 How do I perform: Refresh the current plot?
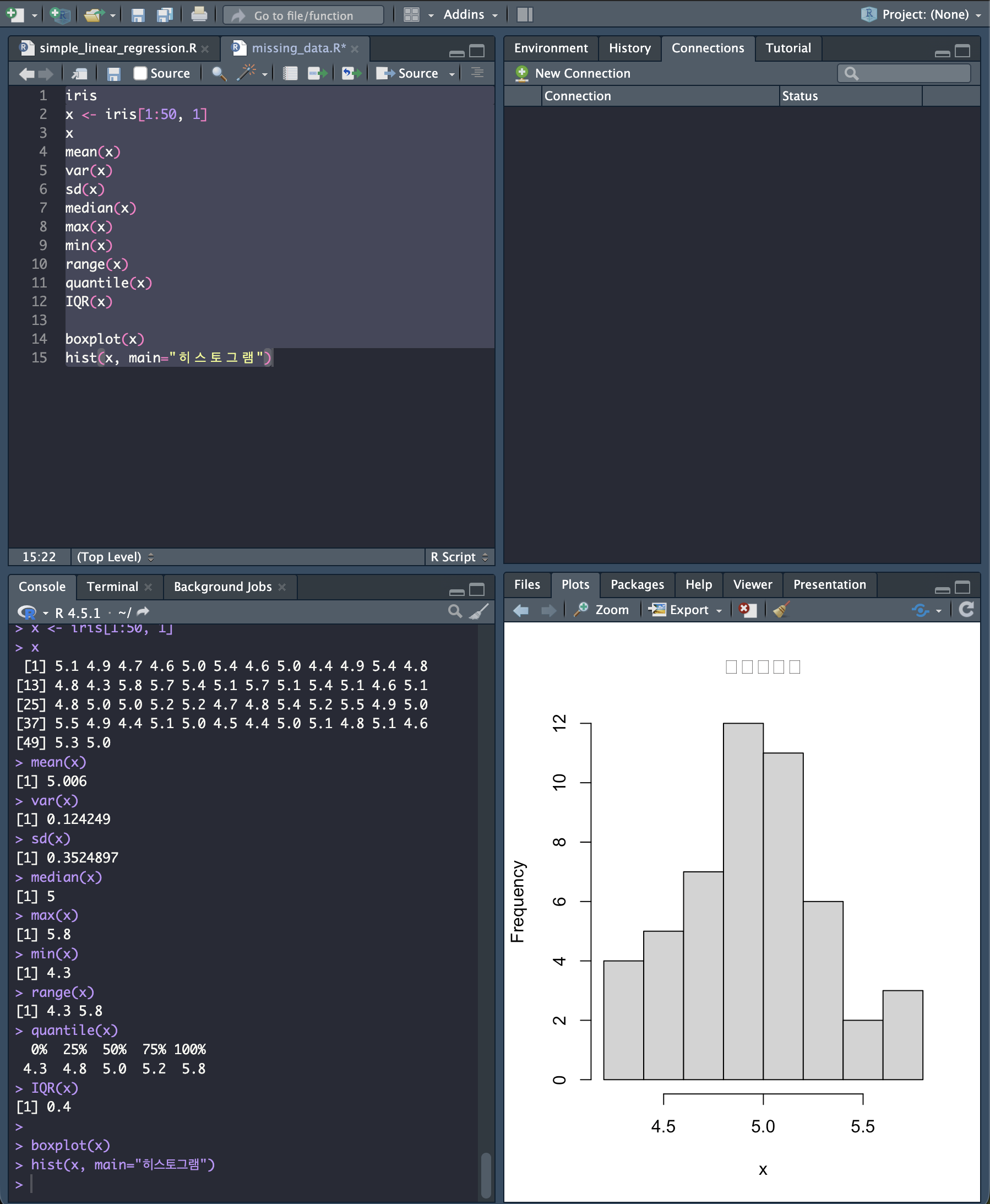pos(965,610)
